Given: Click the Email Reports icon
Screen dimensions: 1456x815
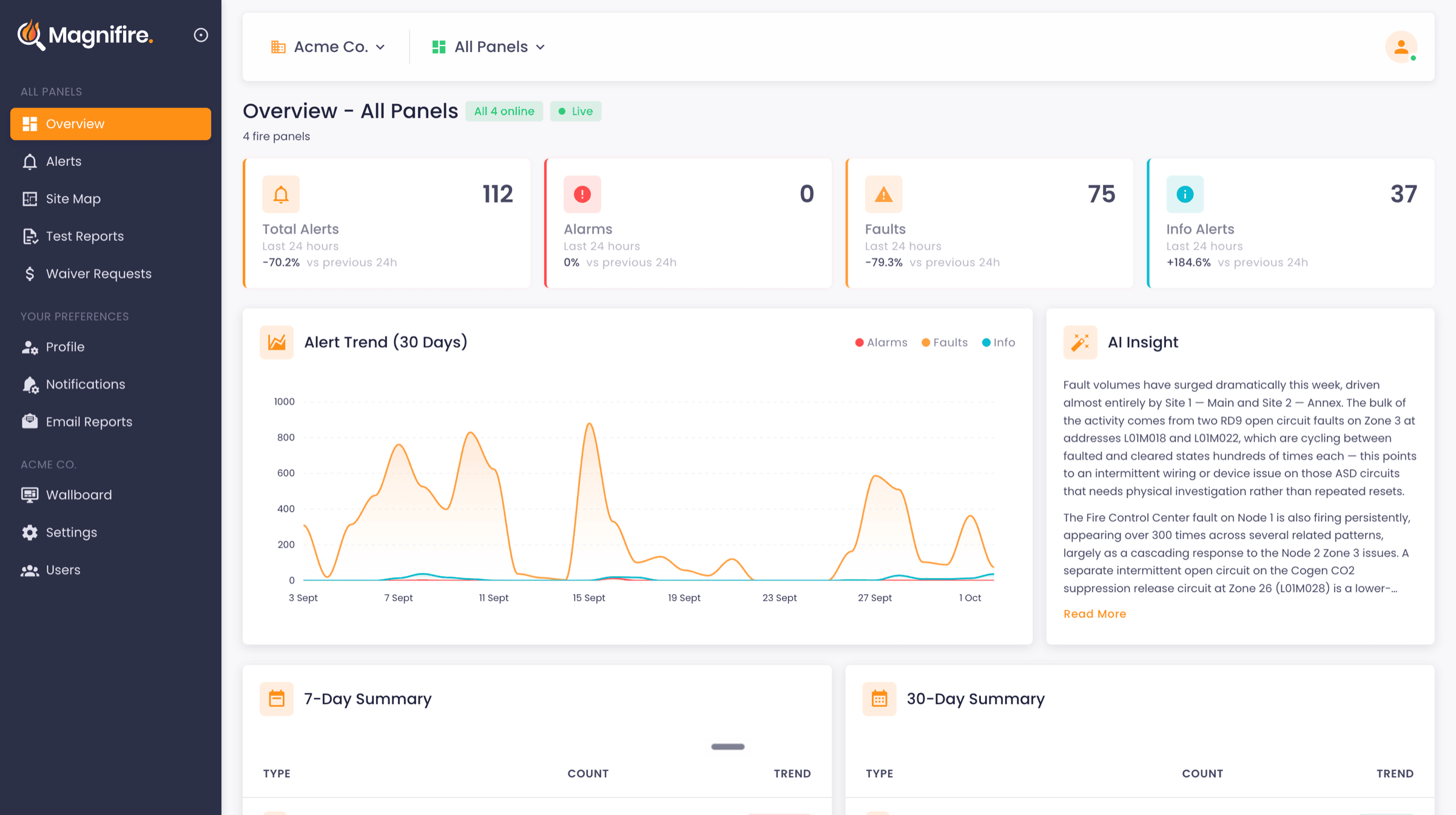Looking at the screenshot, I should (x=30, y=422).
